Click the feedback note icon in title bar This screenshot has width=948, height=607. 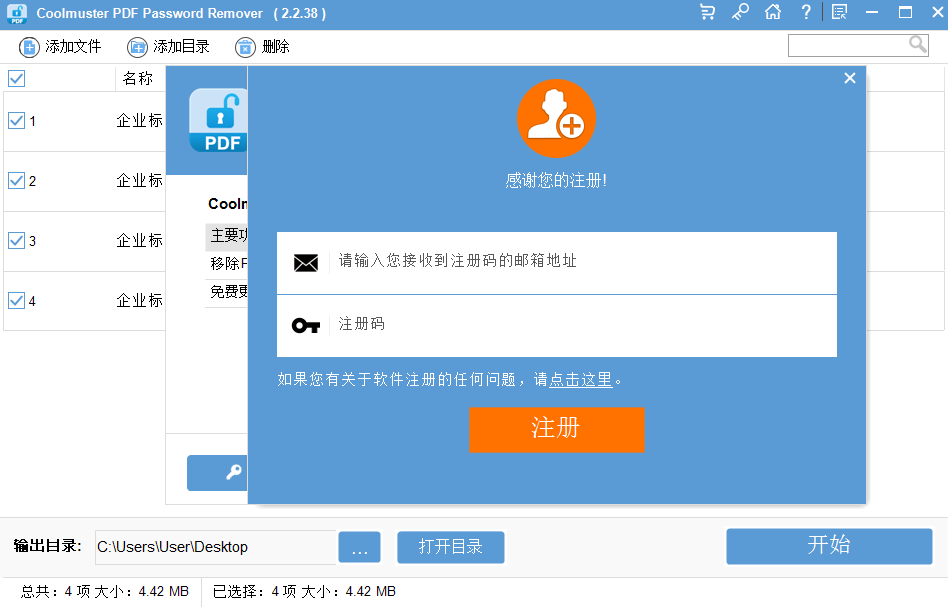pos(839,13)
